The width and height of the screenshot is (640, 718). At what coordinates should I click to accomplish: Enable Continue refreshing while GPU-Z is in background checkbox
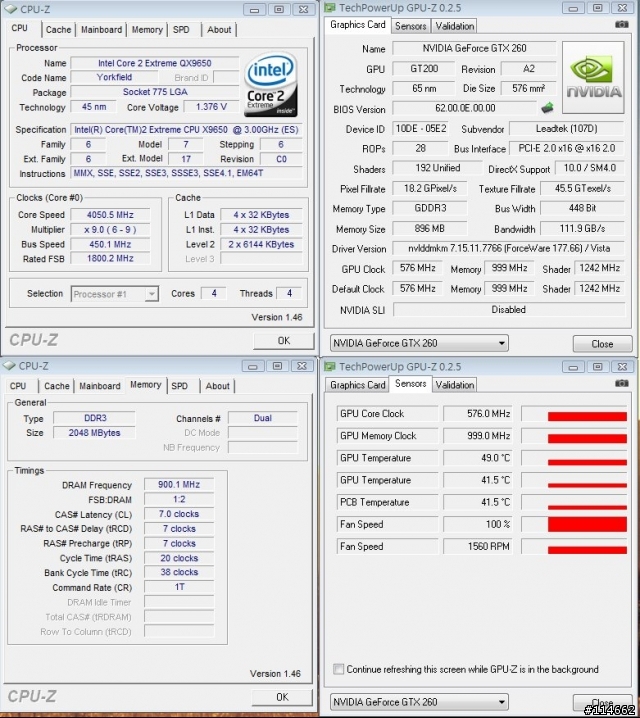pyautogui.click(x=338, y=669)
